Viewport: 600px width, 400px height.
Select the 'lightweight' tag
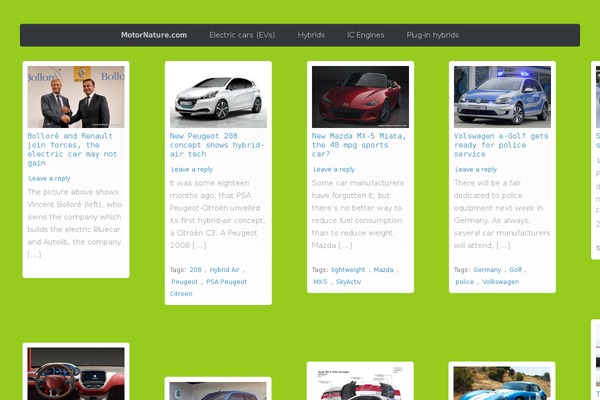[348, 269]
